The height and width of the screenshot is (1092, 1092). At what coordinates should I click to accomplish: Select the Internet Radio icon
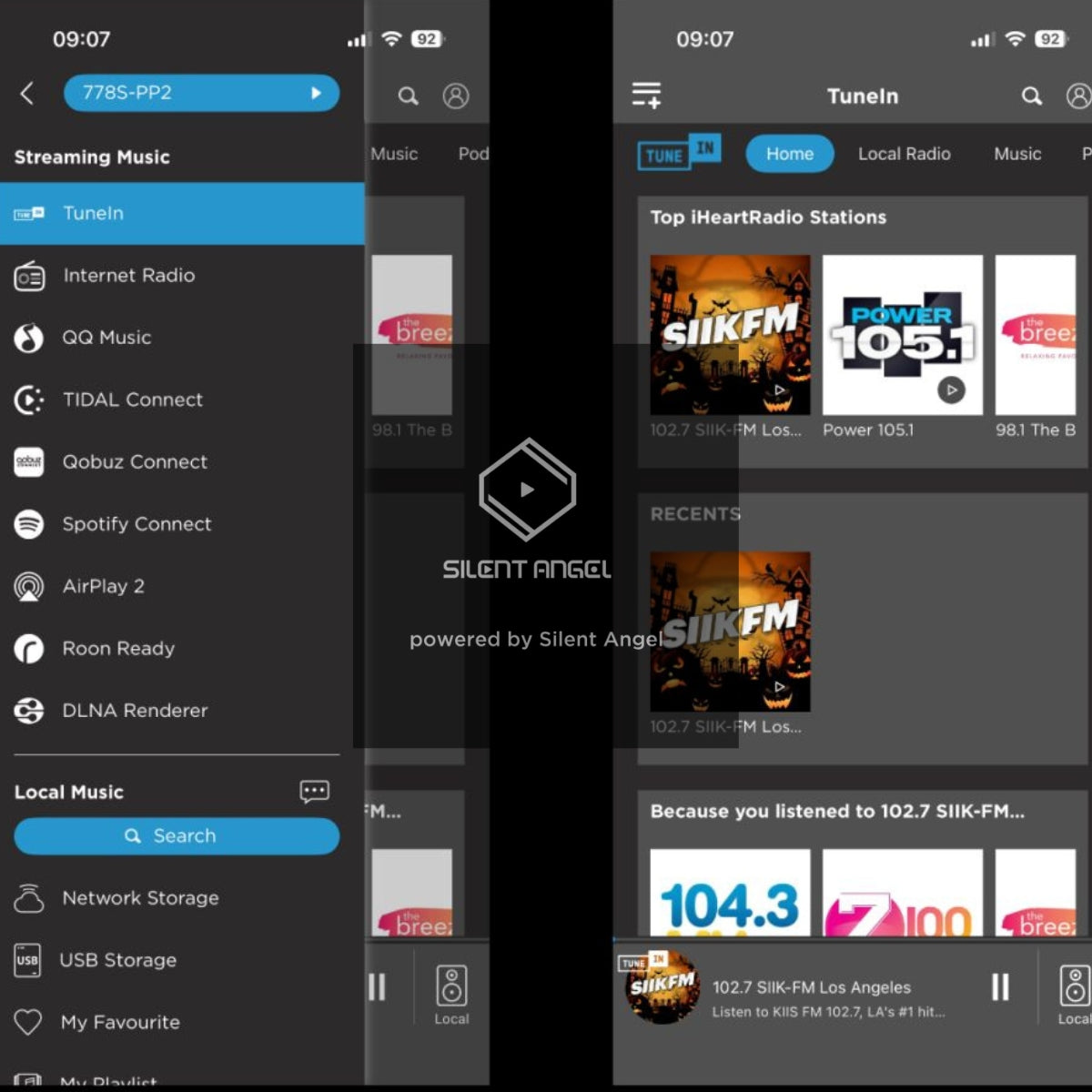pos(30,276)
